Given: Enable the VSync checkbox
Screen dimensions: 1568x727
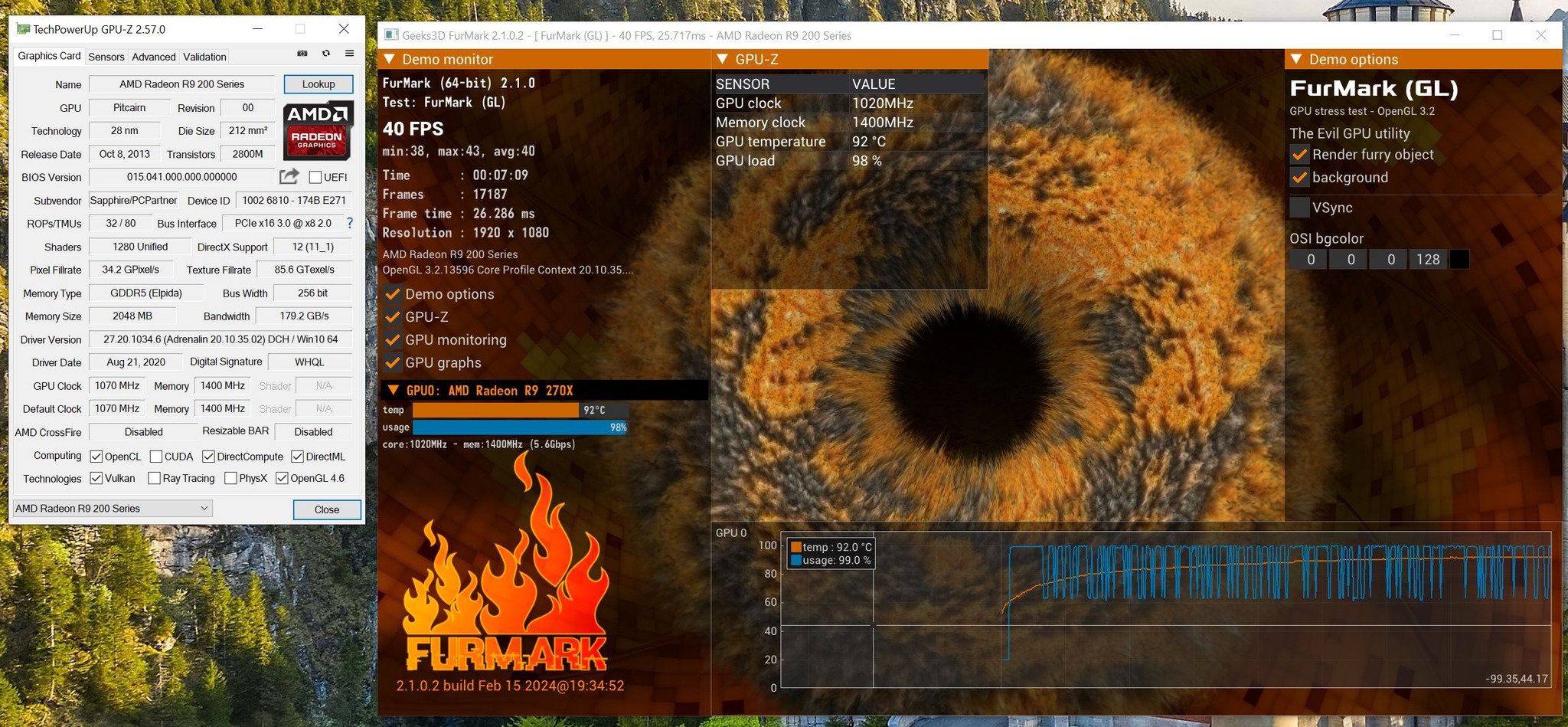Looking at the screenshot, I should point(1299,208).
